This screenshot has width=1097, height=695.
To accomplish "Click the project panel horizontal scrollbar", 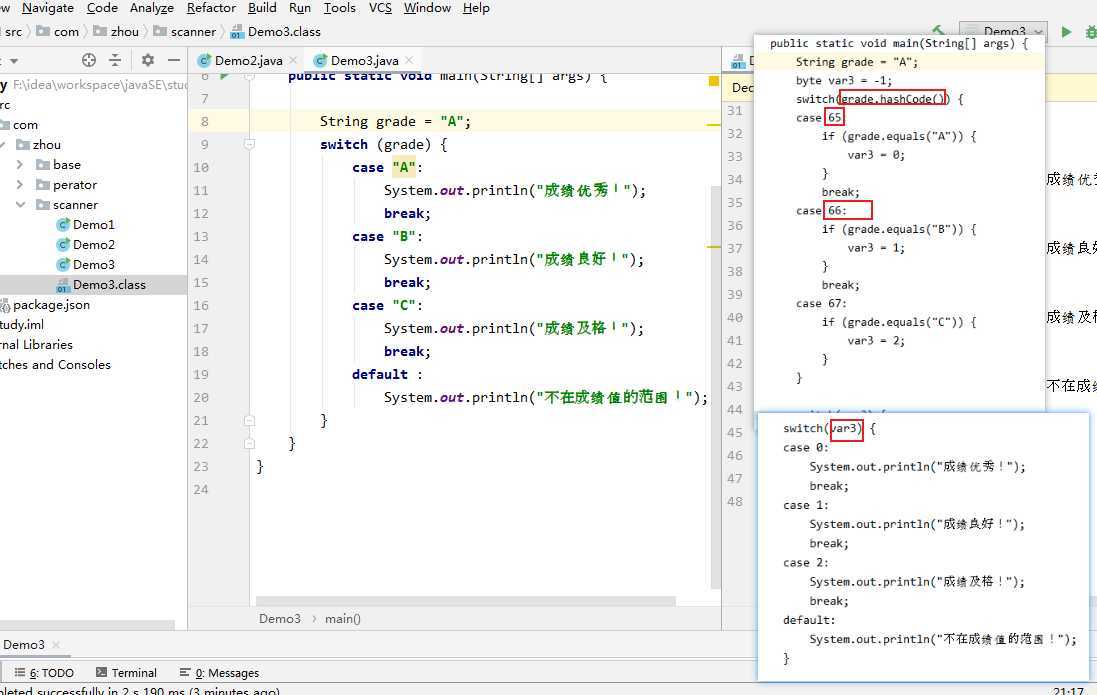I will tap(87, 624).
